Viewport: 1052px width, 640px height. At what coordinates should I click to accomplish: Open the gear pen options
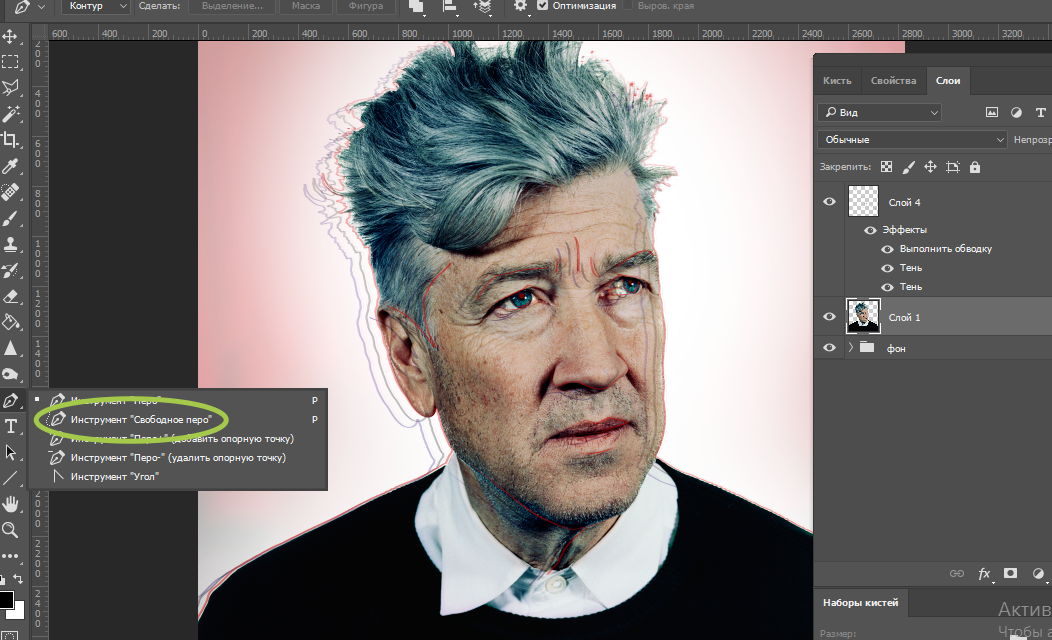pos(520,6)
